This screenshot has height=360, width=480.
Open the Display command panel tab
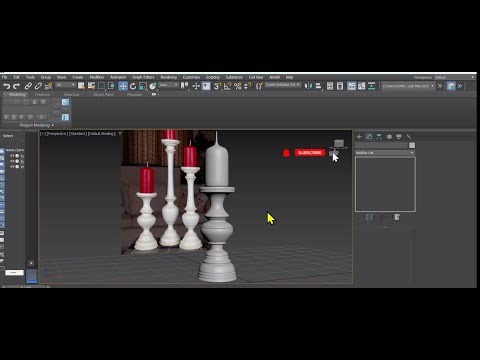pyautogui.click(x=399, y=137)
